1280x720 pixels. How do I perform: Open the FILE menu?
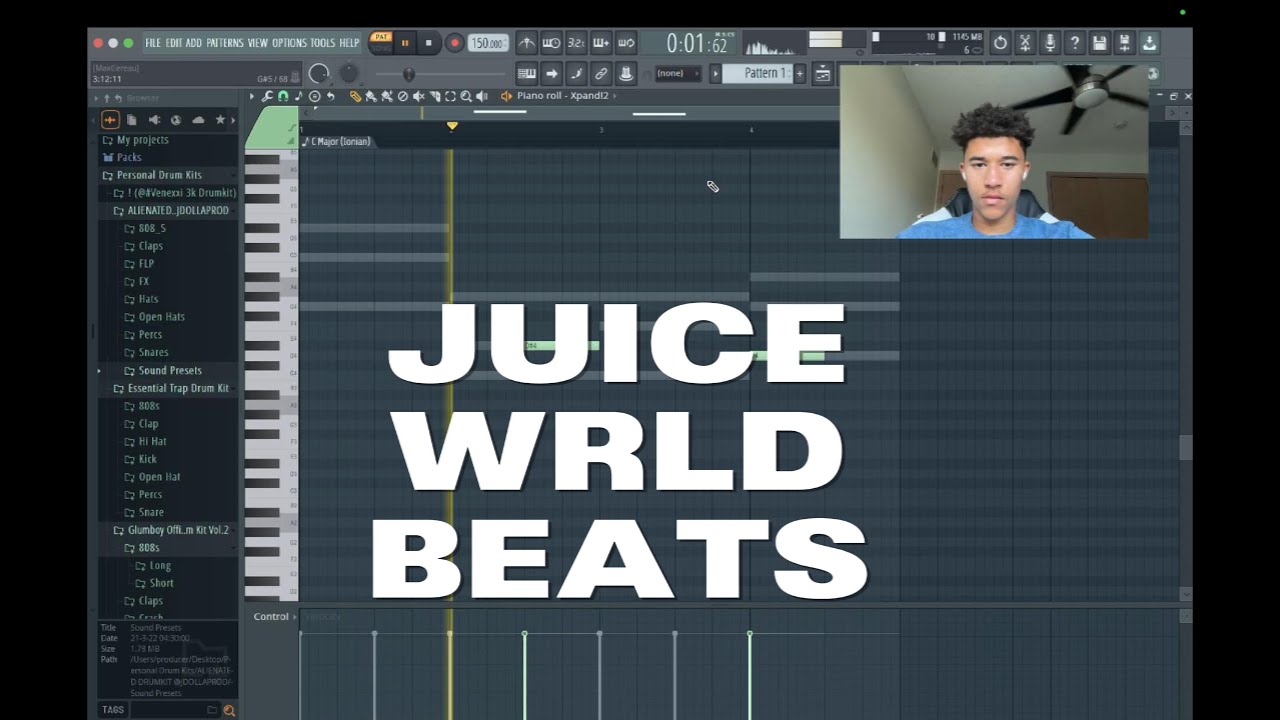pos(153,43)
